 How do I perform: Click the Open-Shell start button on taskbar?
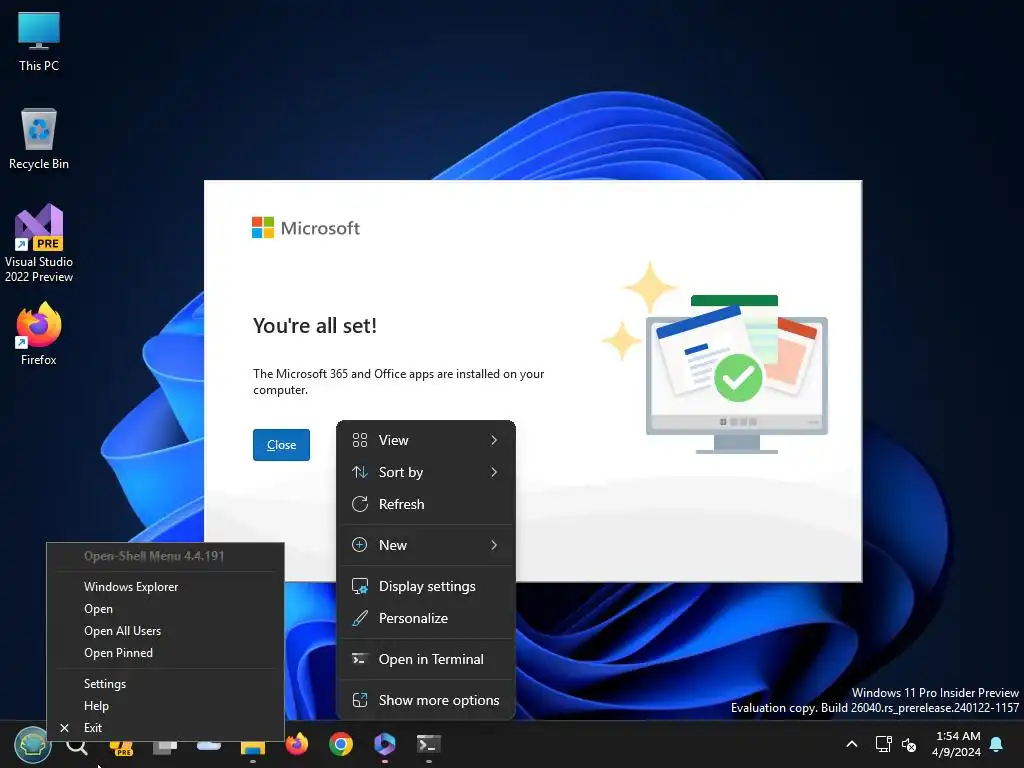click(x=32, y=744)
